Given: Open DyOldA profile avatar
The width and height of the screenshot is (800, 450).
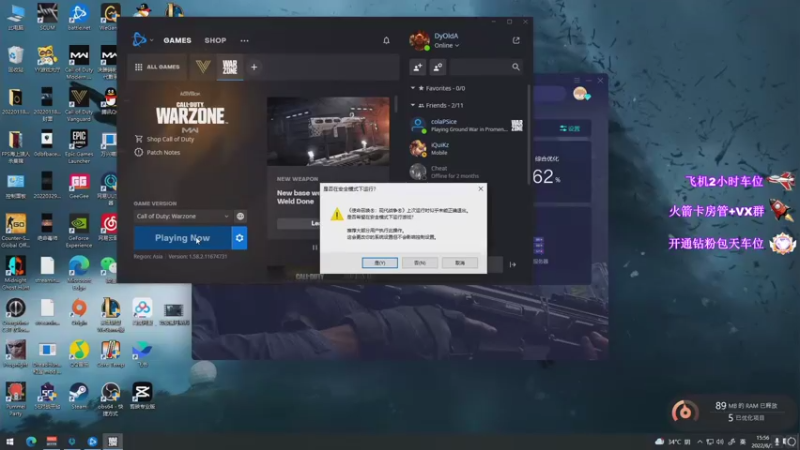Looking at the screenshot, I should (419, 40).
